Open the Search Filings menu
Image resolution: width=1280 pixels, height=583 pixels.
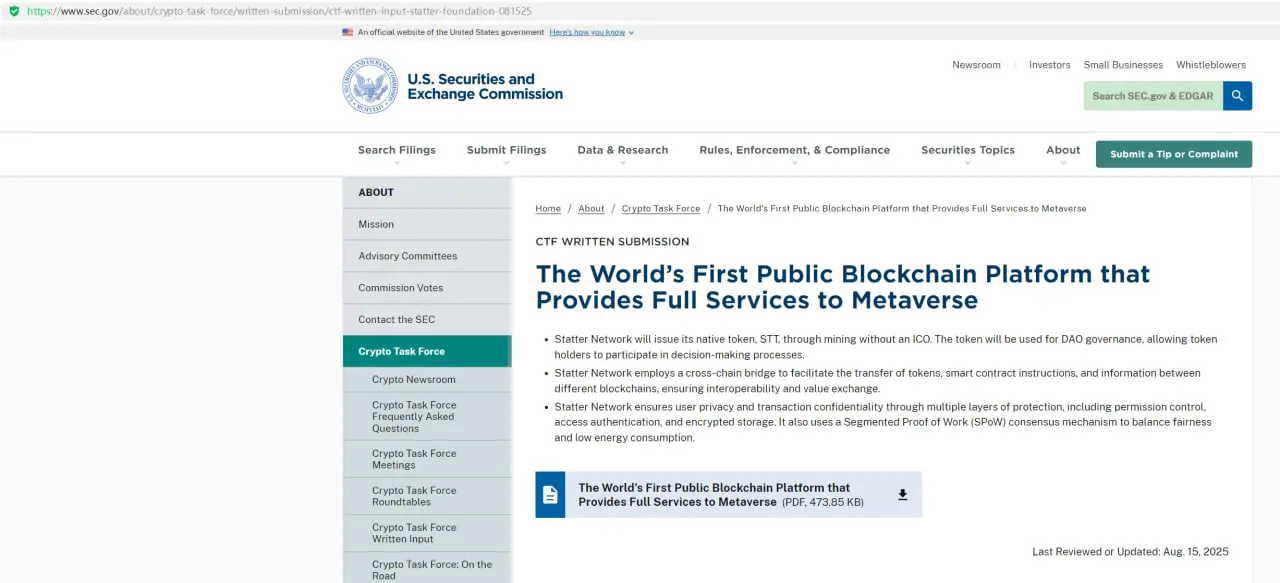pyautogui.click(x=397, y=150)
